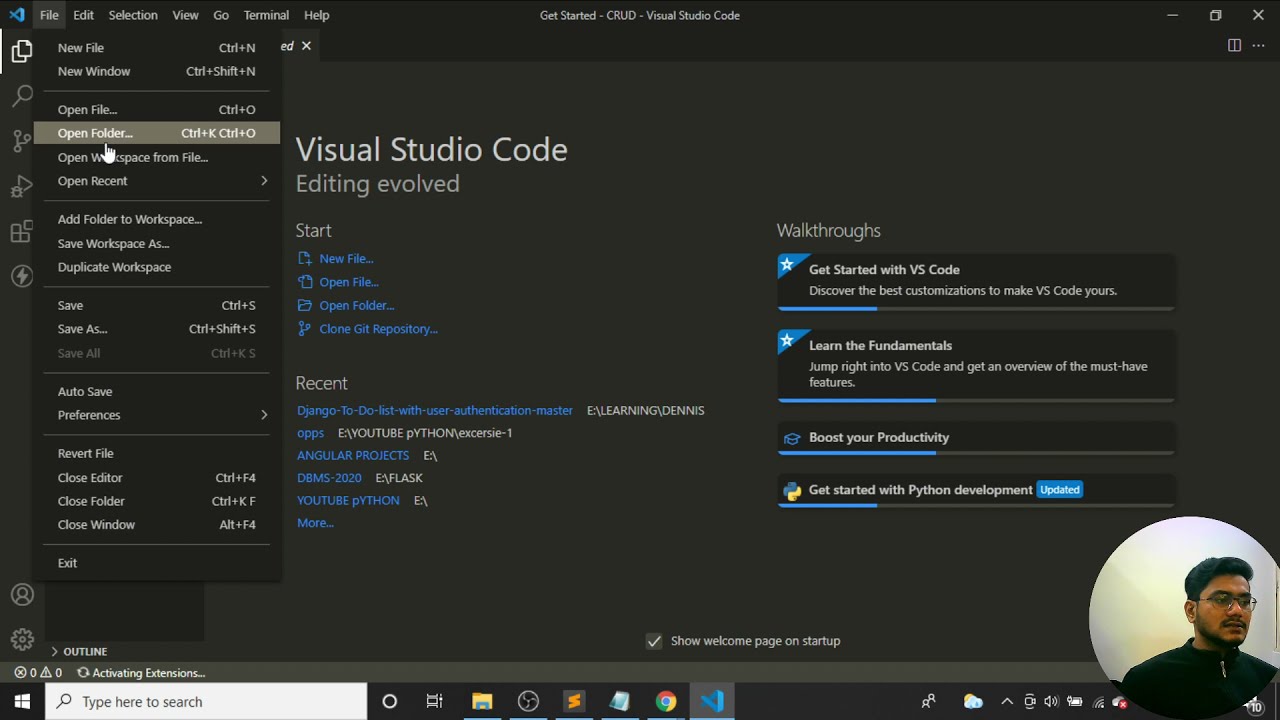The width and height of the screenshot is (1280, 720).
Task: Open OBS Studio from taskbar
Action: point(528,702)
